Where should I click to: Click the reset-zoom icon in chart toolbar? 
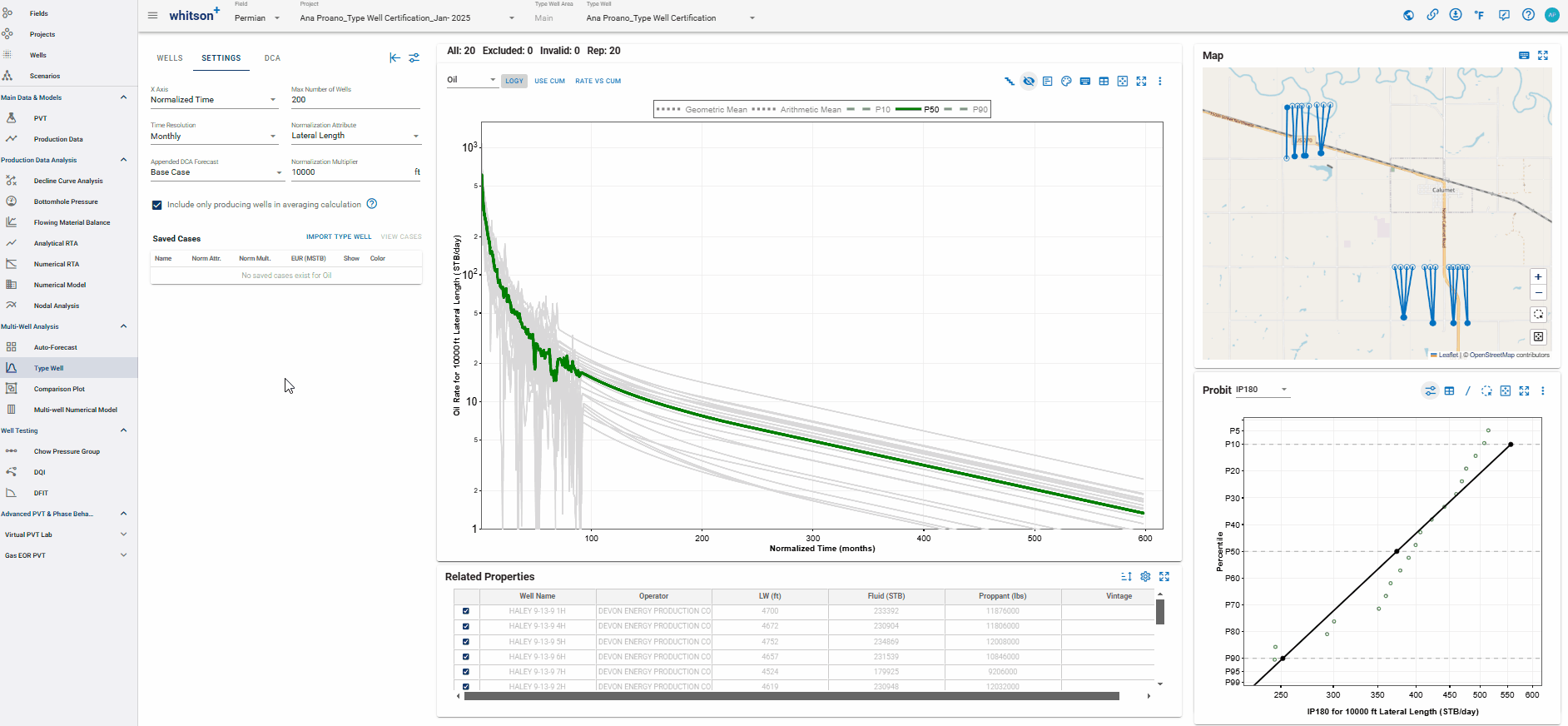point(1123,81)
